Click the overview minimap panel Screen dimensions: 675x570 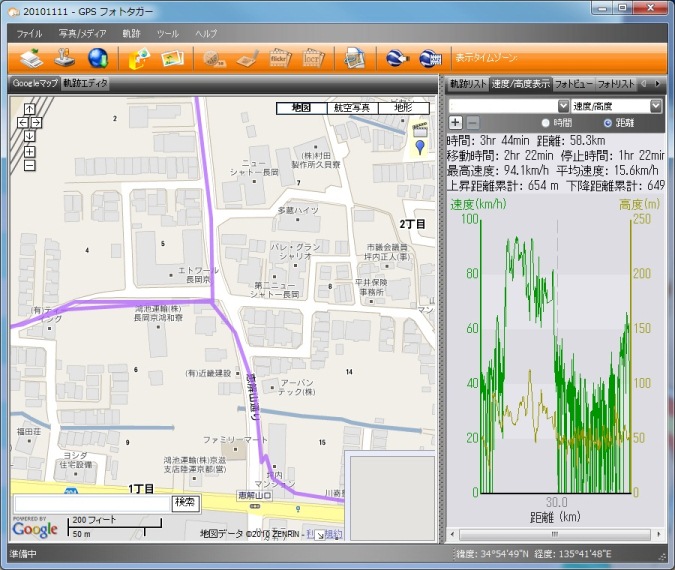point(392,498)
